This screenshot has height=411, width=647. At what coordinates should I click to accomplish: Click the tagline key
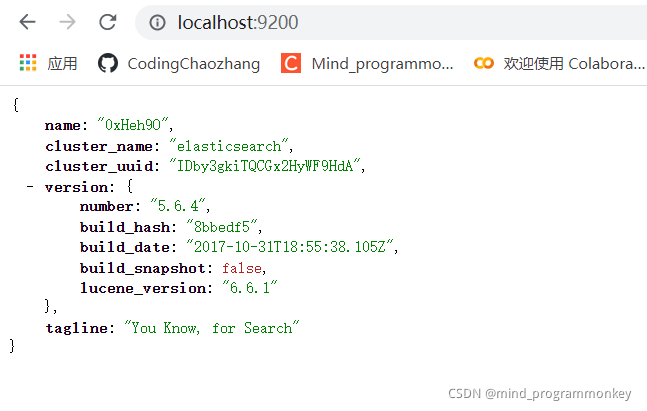tap(76, 328)
